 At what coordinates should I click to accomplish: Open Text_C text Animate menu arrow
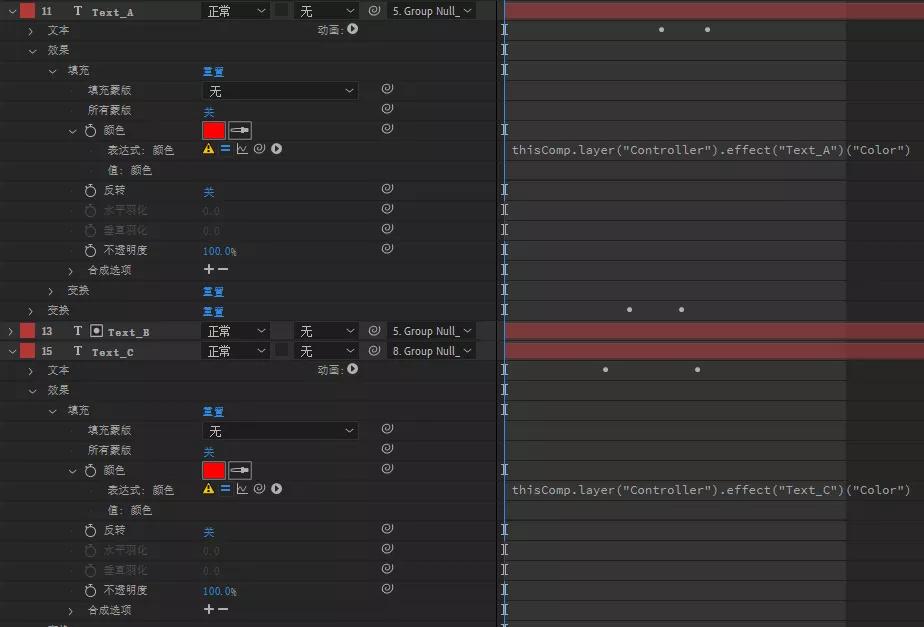[352, 369]
